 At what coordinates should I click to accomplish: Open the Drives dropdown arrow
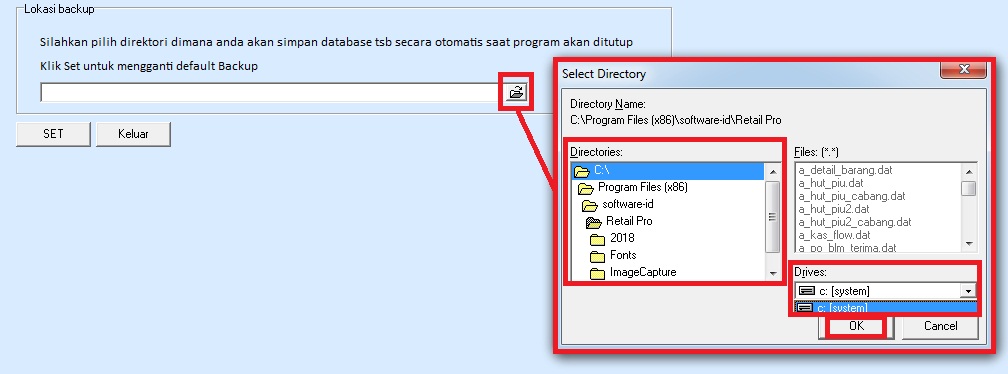pos(968,291)
